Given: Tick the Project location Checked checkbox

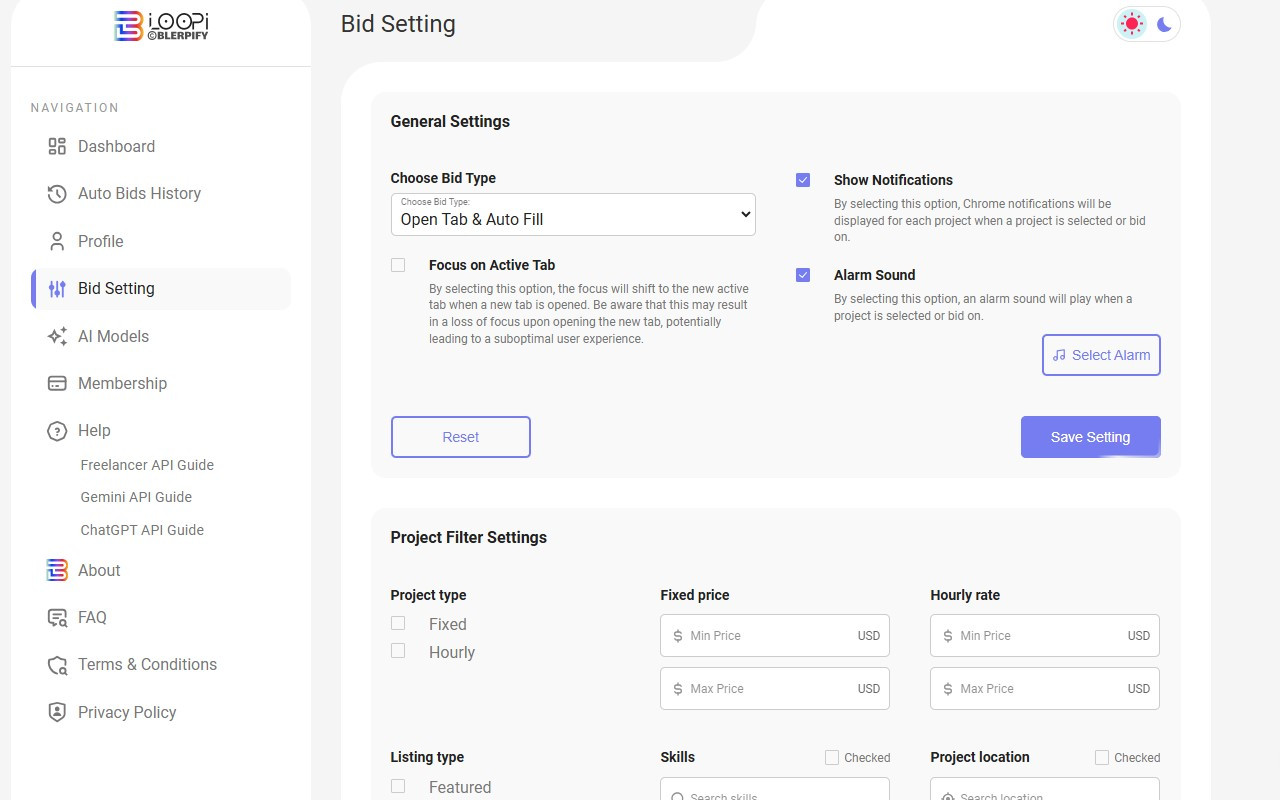Looking at the screenshot, I should 1102,758.
